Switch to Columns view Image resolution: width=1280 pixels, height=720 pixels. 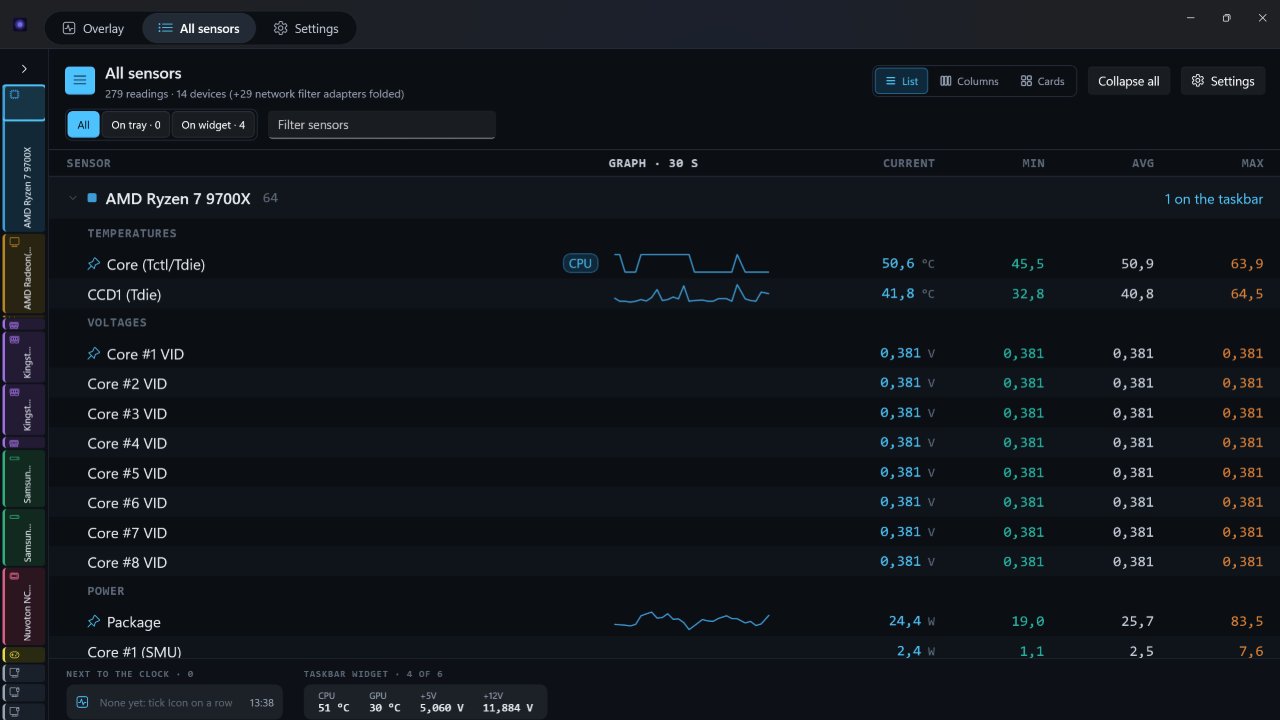coord(969,81)
